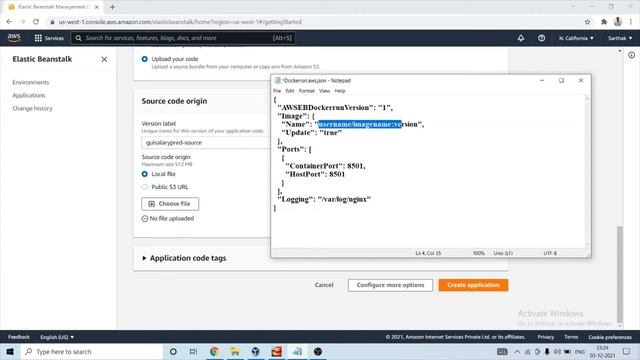This screenshot has width=640, height=360.
Task: Click the "Update": "true" line
Action: (x=311, y=133)
